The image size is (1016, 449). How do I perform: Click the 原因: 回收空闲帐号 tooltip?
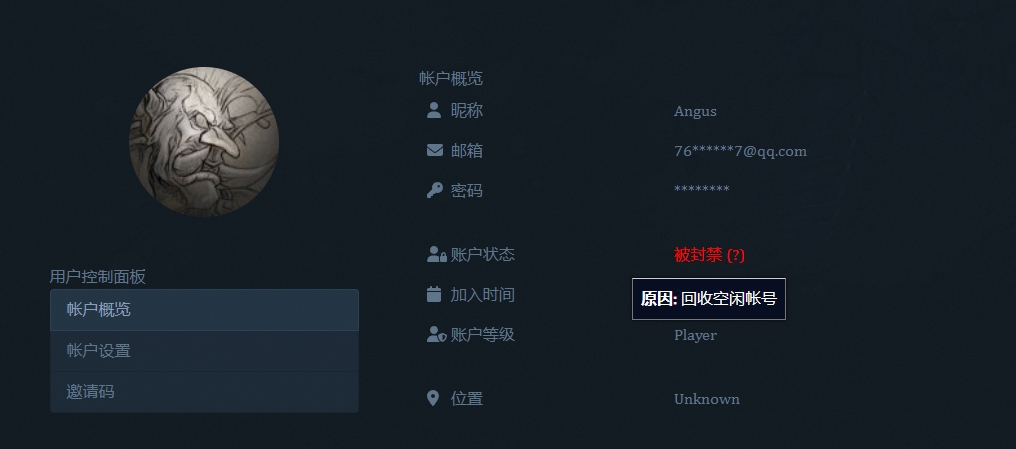click(709, 299)
